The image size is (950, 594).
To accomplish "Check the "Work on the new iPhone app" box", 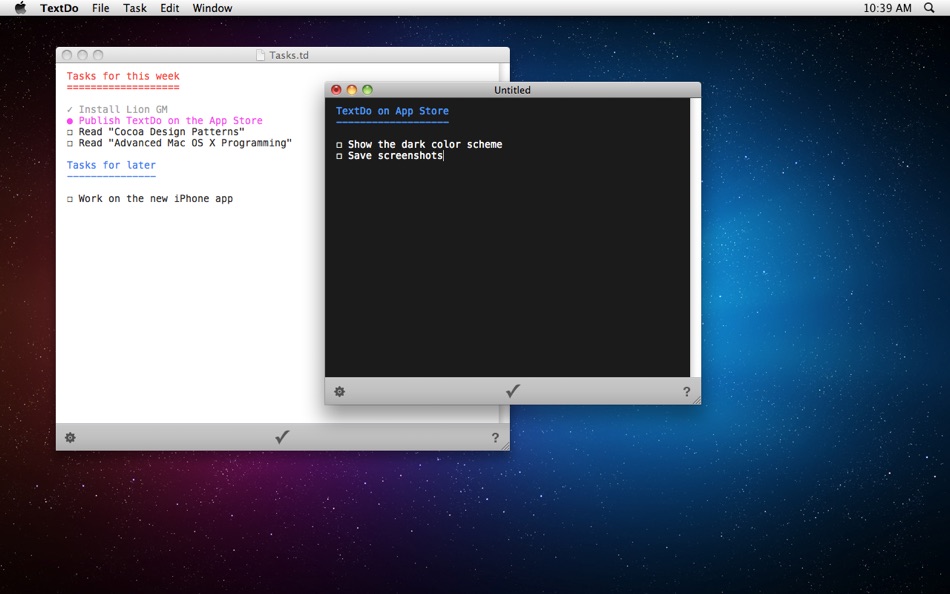I will pyautogui.click(x=70, y=199).
